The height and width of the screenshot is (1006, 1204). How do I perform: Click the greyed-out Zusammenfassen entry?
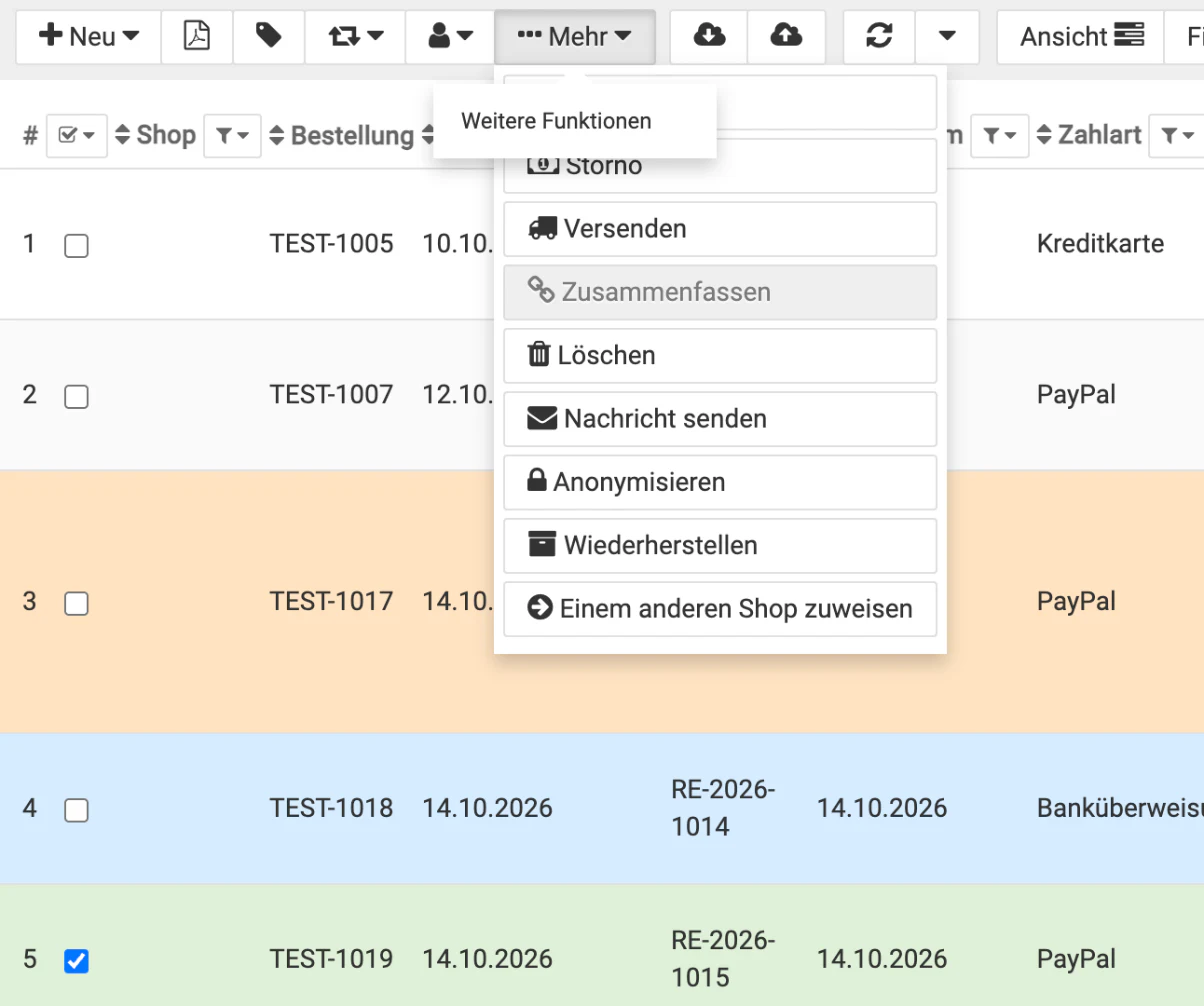pos(720,292)
